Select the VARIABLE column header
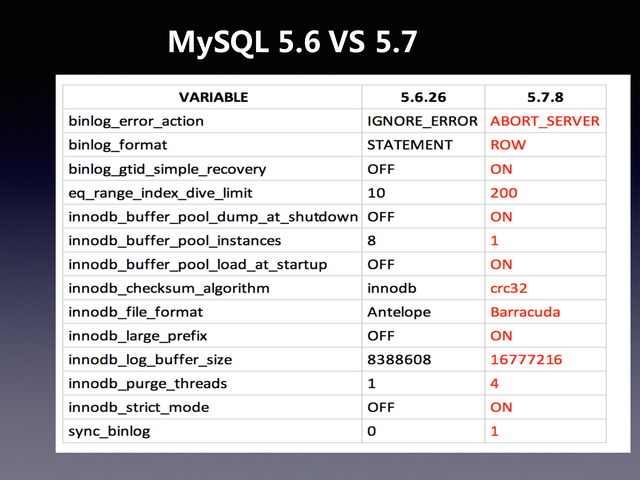 (x=213, y=97)
